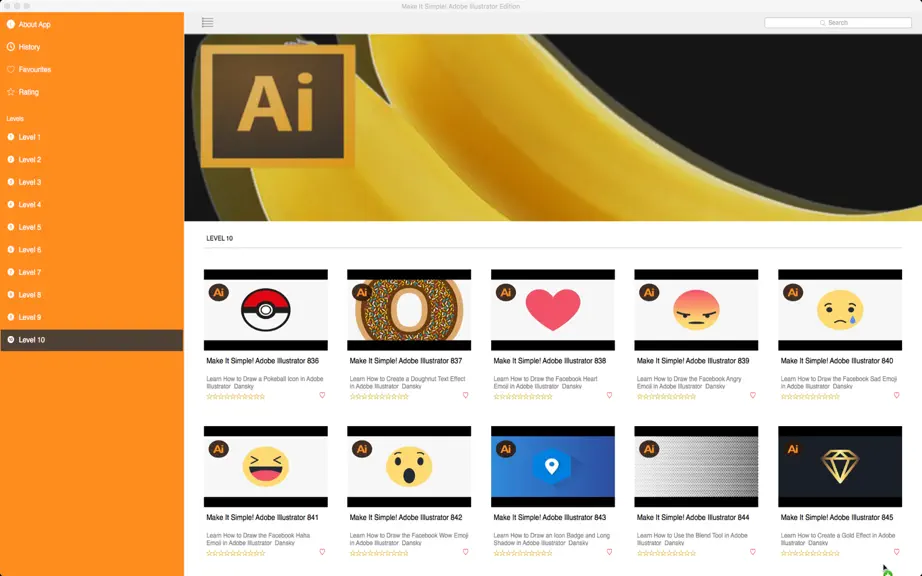Click the Search field in the toolbar
The width and height of the screenshot is (922, 576).
coord(838,22)
